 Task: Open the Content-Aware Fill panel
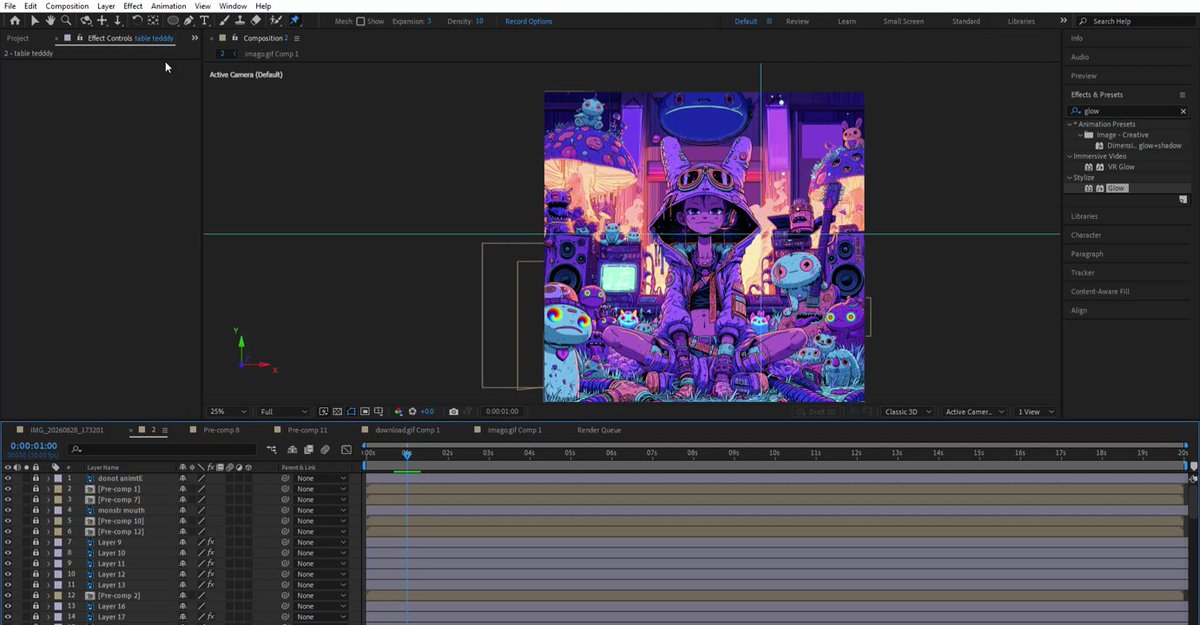point(1100,291)
